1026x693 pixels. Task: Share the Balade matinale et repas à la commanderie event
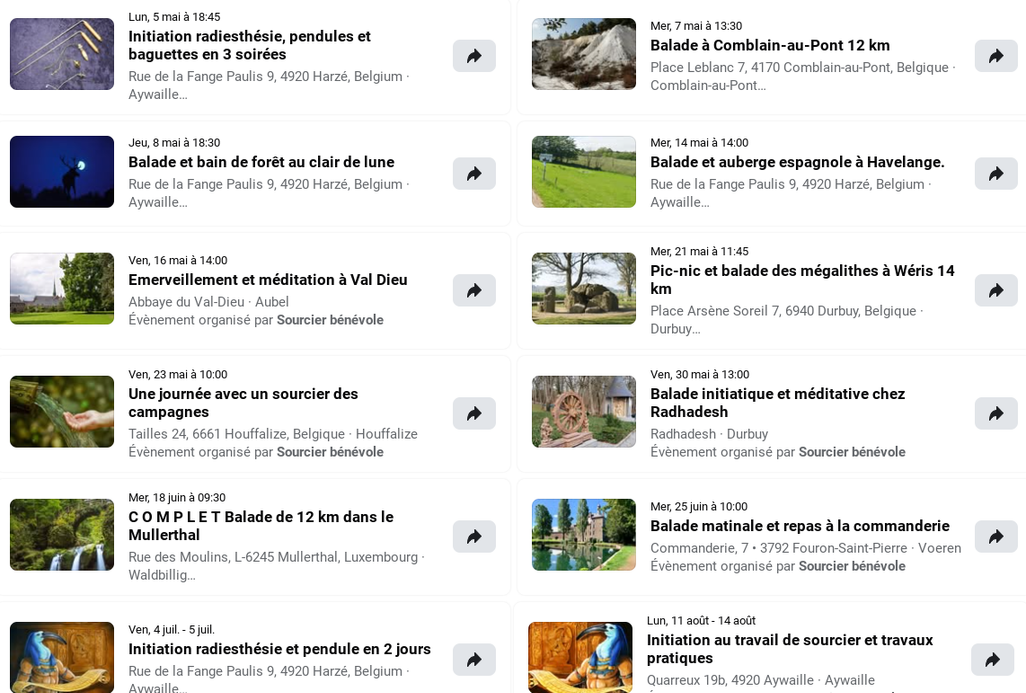(996, 536)
